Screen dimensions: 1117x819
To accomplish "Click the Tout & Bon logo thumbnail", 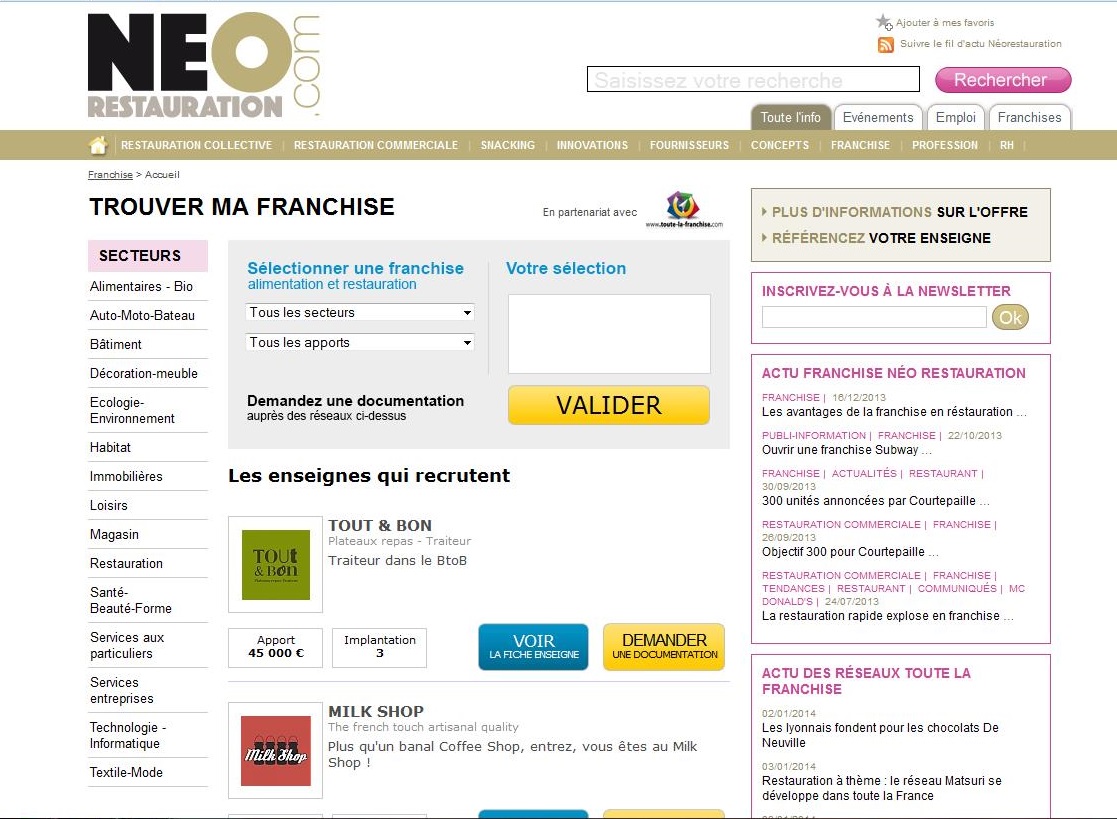I will coord(276,564).
